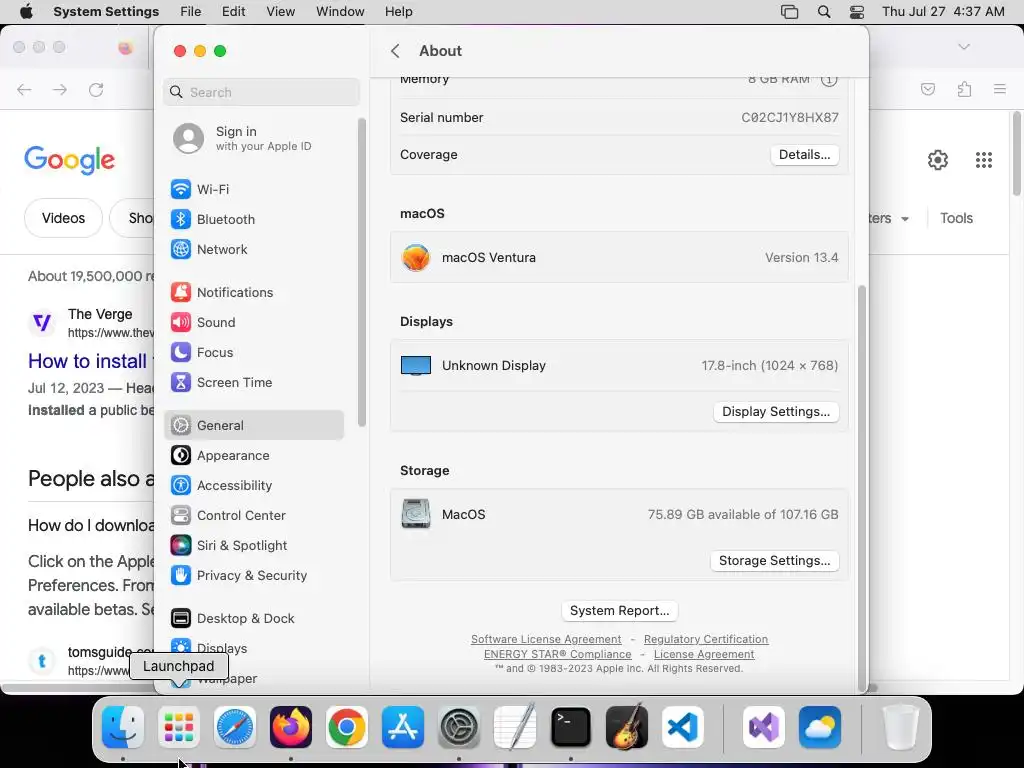
Task: Launch Google Chrome from the Dock
Action: (x=347, y=727)
